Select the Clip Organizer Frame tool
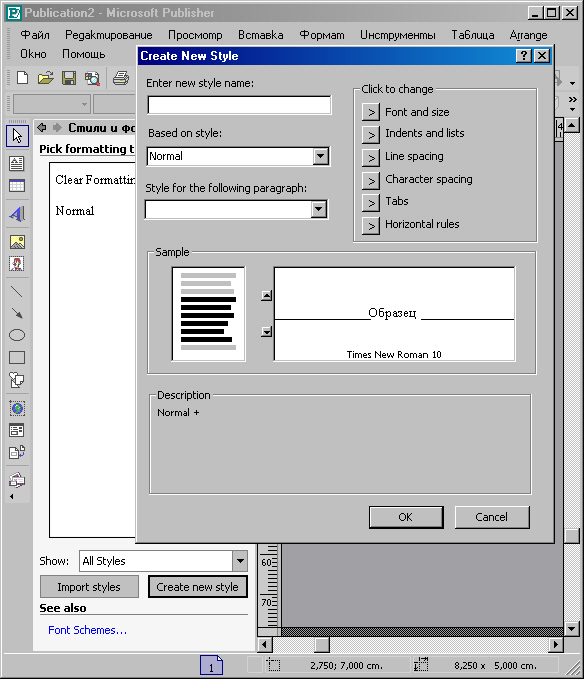Viewport: 584px width, 679px height. [x=17, y=263]
